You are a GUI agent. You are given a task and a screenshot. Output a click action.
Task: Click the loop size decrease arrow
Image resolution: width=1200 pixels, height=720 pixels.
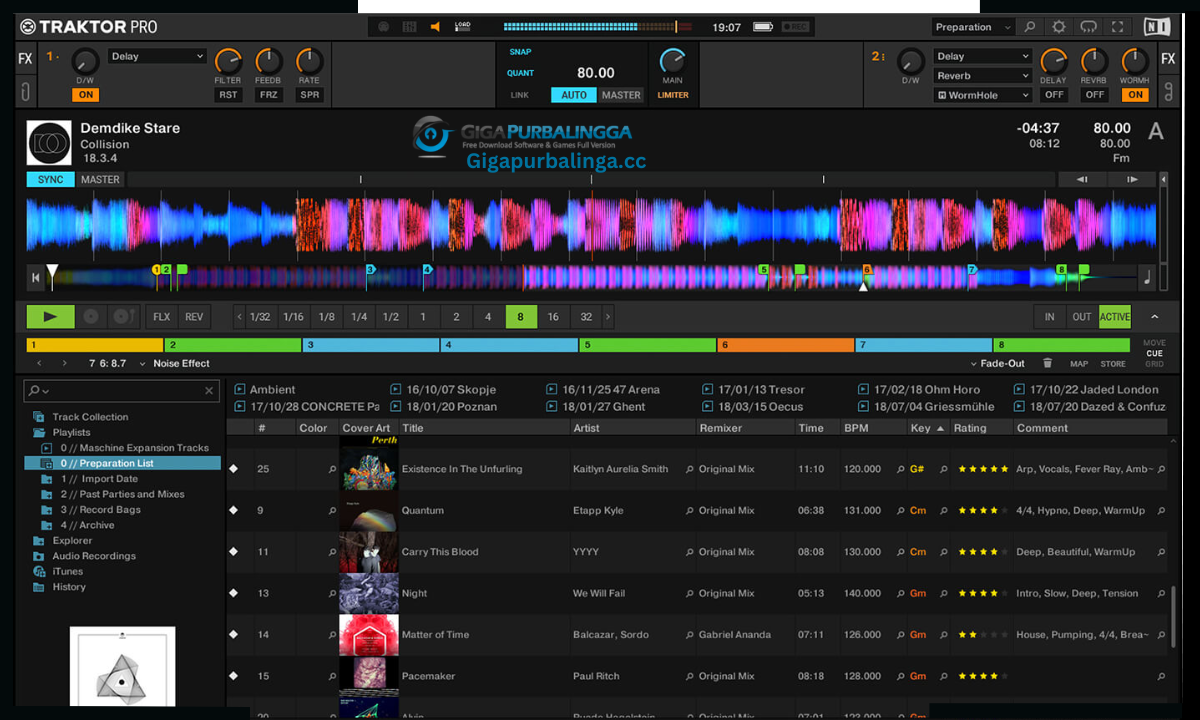point(239,317)
